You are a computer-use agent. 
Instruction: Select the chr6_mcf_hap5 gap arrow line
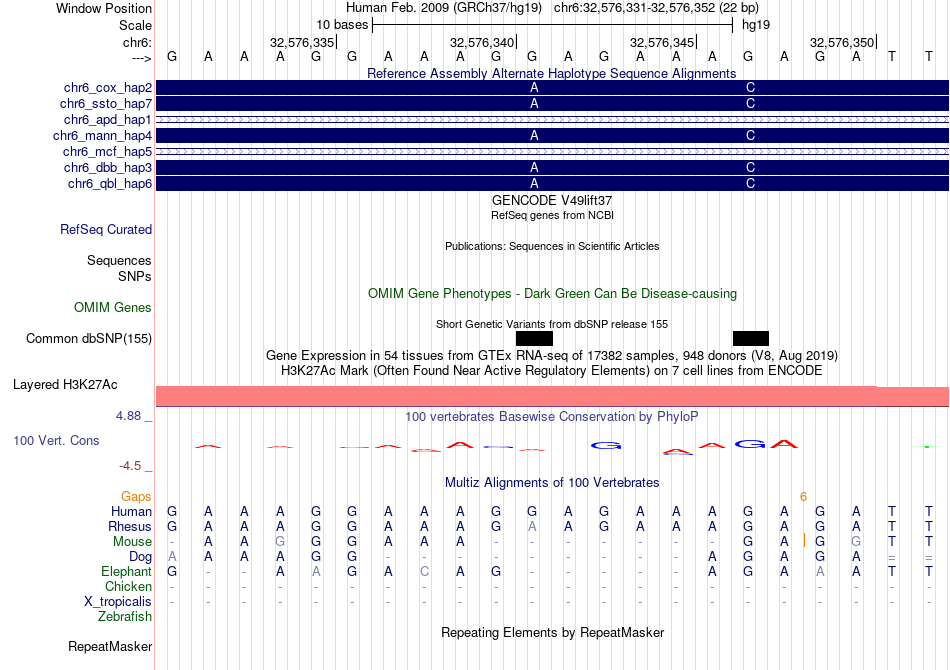click(x=552, y=151)
